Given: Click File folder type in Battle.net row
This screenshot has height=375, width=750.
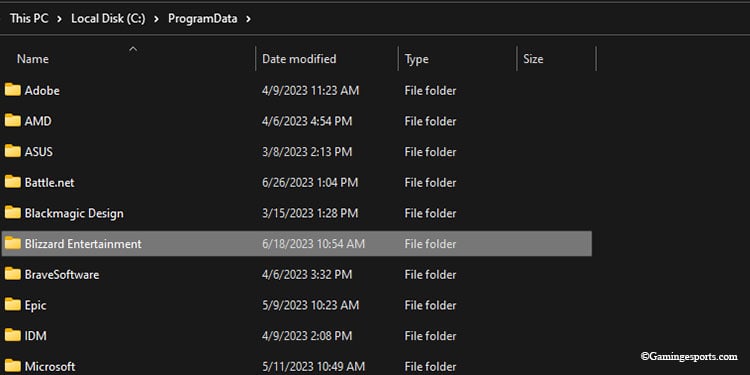Looking at the screenshot, I should (430, 182).
